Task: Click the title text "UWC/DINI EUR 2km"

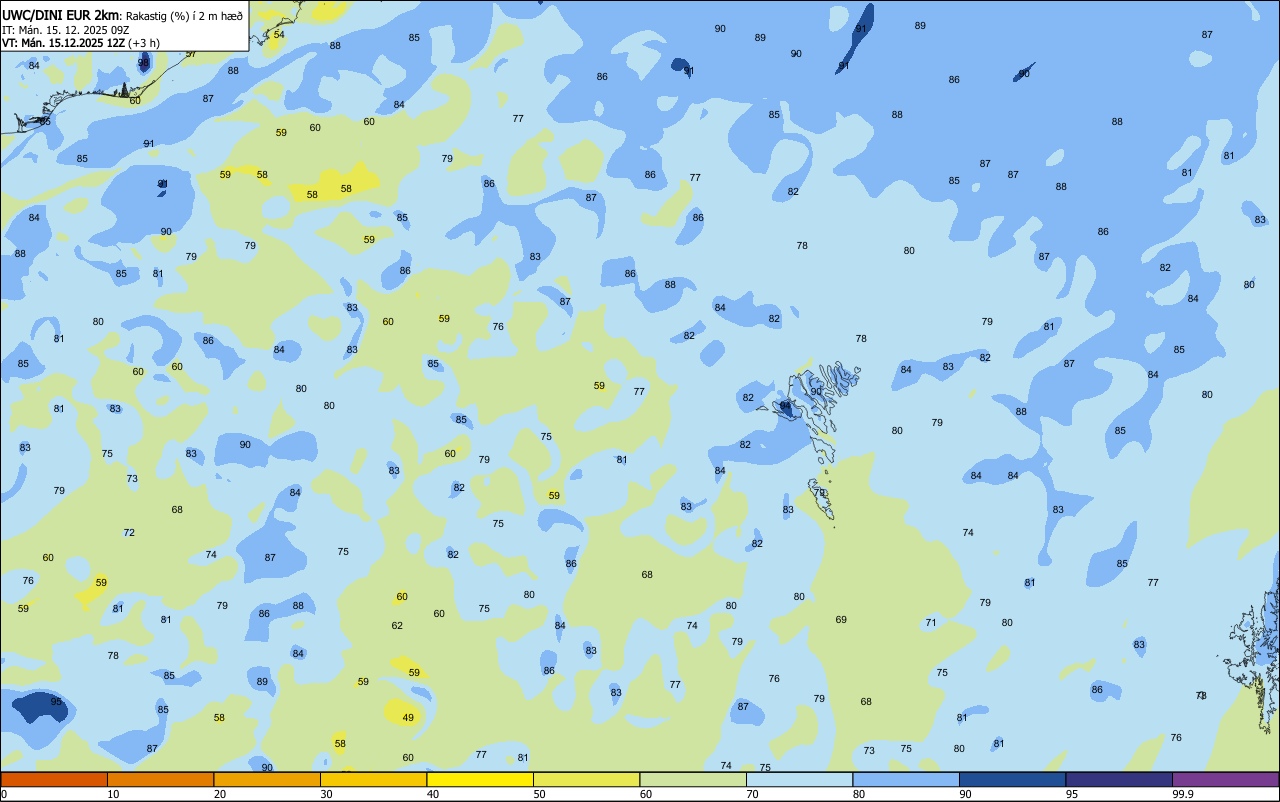Action: coord(60,14)
